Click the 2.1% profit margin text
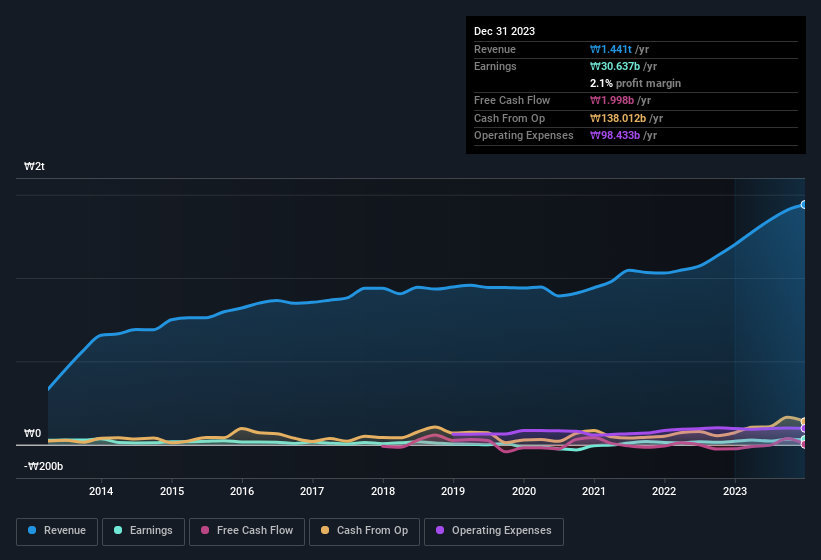Screen dimensions: 821x560 [x=635, y=83]
